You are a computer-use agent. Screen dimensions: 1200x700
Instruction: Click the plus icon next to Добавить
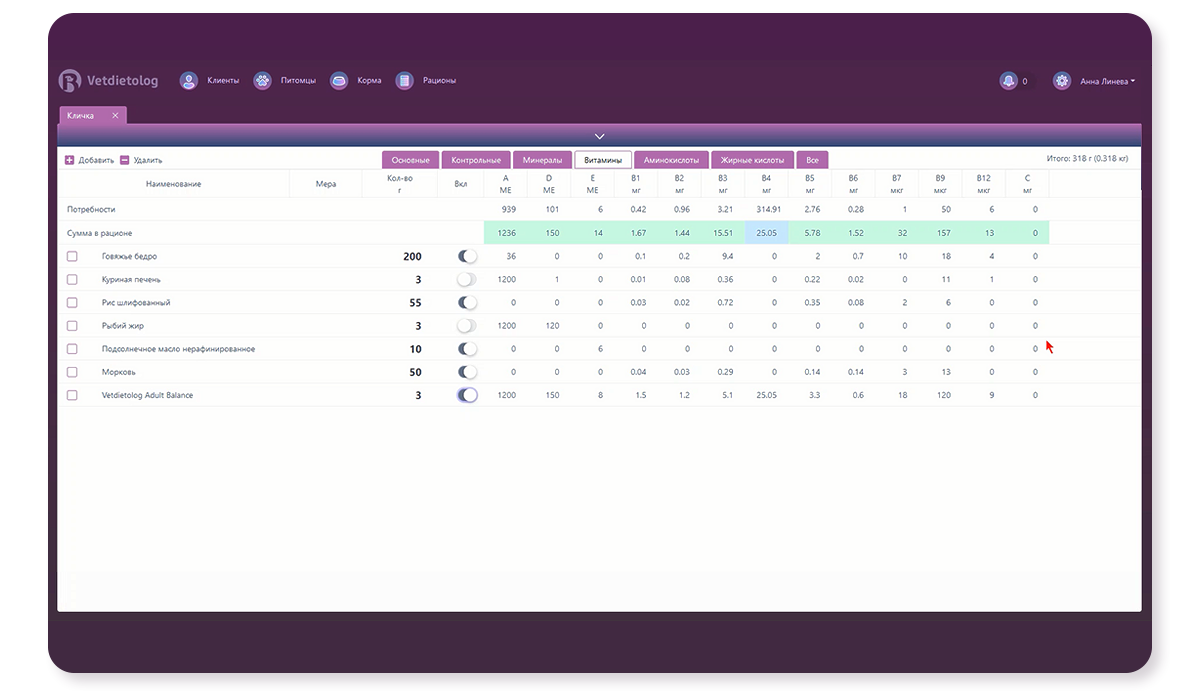[70, 160]
